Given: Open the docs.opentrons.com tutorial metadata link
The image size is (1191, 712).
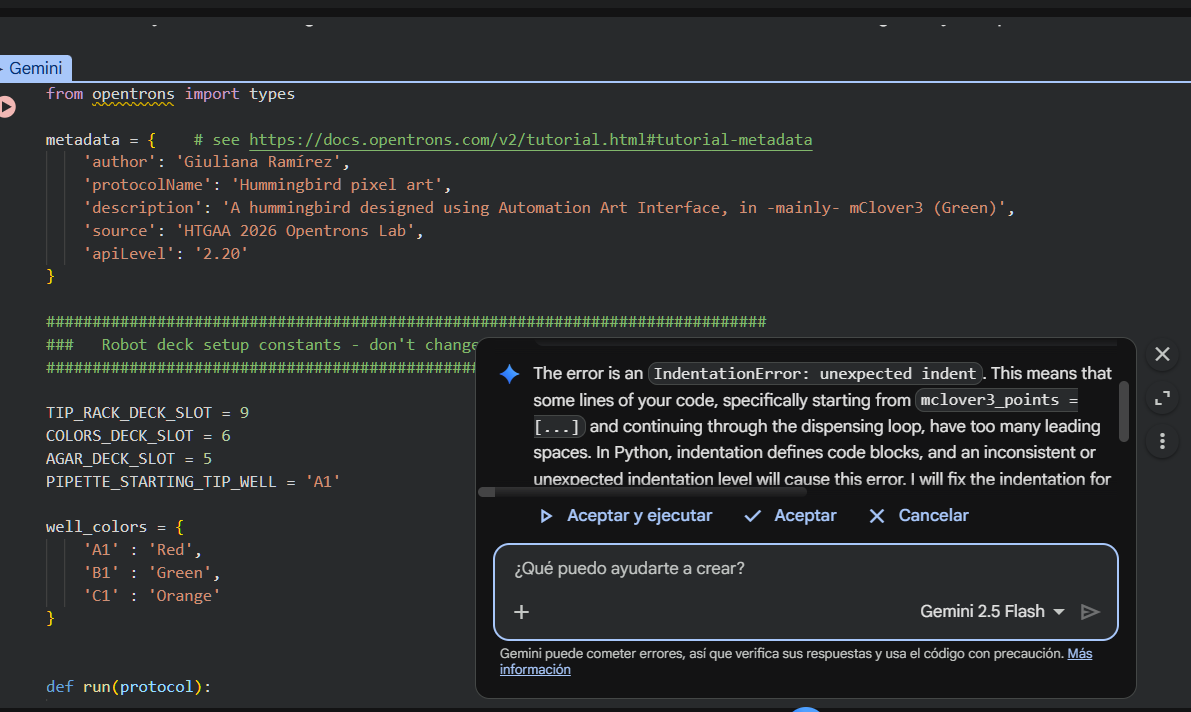Looking at the screenshot, I should click(530, 140).
